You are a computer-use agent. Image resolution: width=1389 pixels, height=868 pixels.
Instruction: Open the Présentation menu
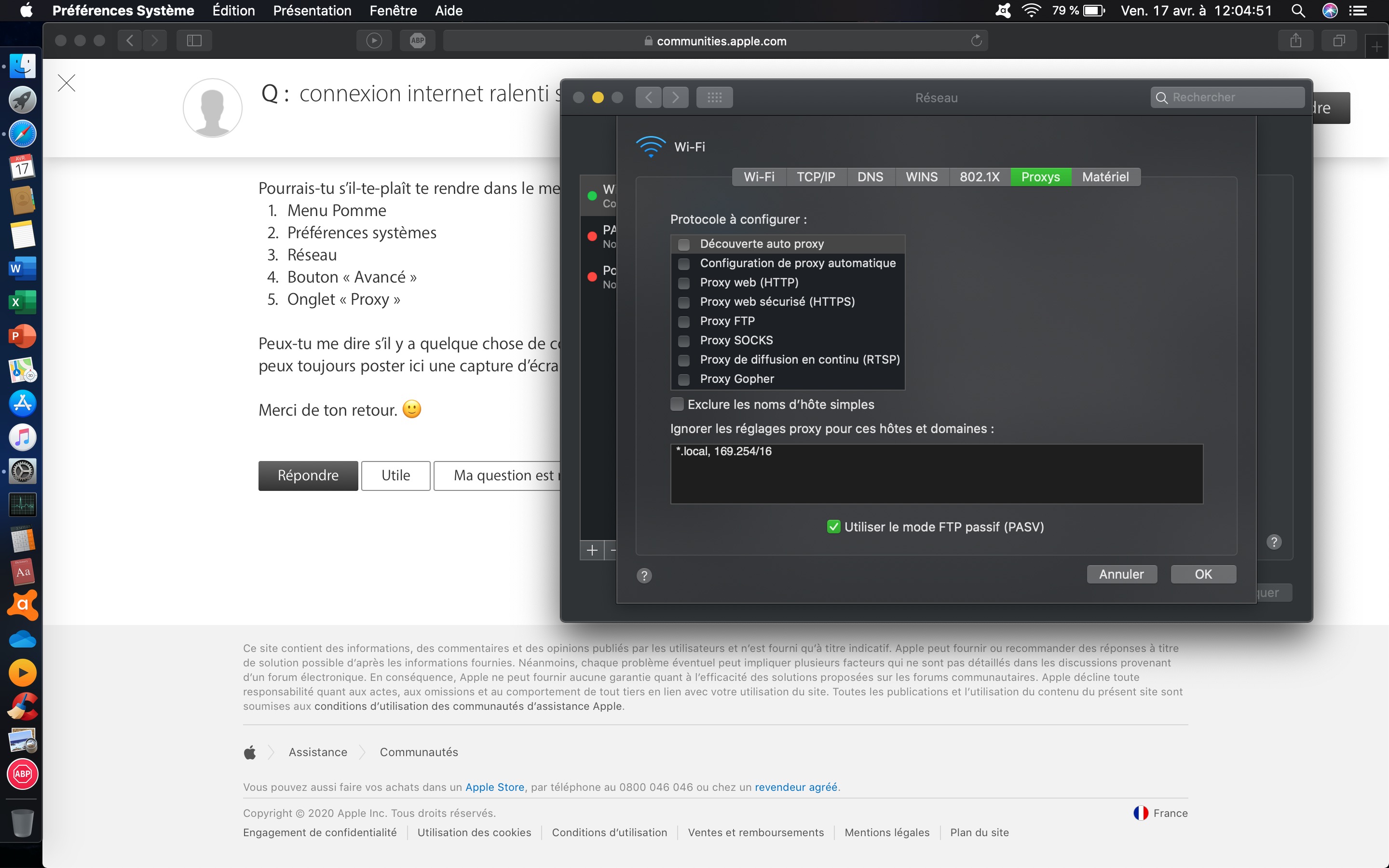coord(312,11)
